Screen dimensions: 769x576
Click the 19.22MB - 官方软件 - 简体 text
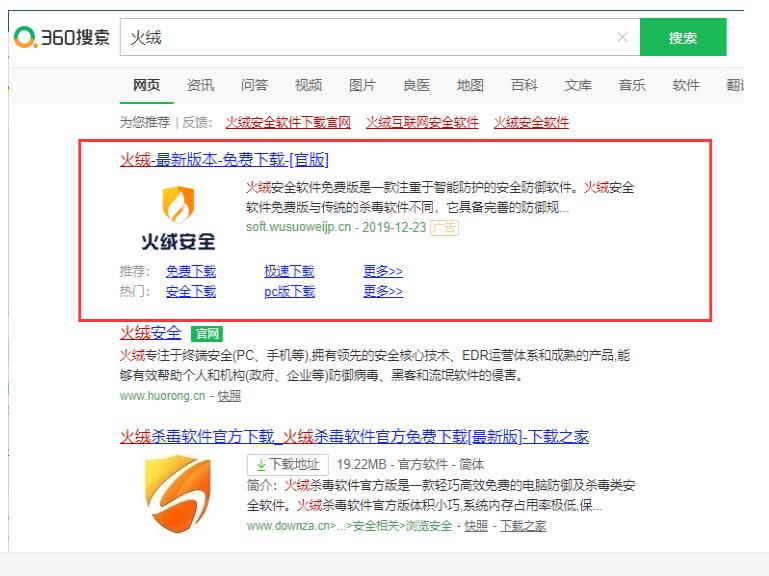pyautogui.click(x=410, y=464)
